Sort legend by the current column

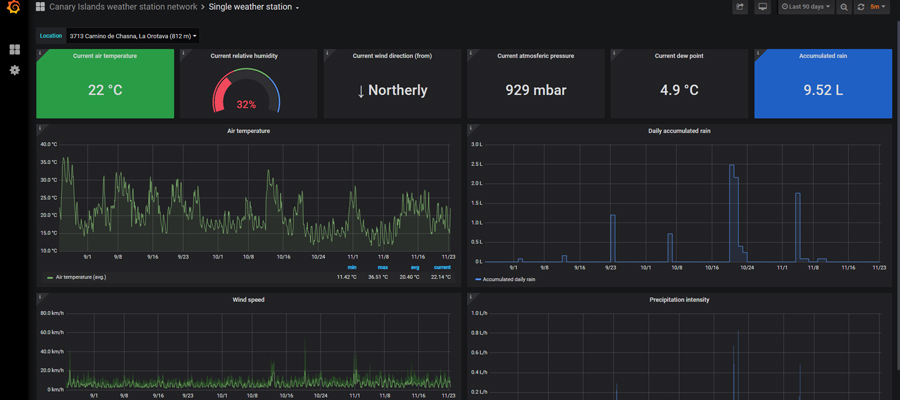442,267
